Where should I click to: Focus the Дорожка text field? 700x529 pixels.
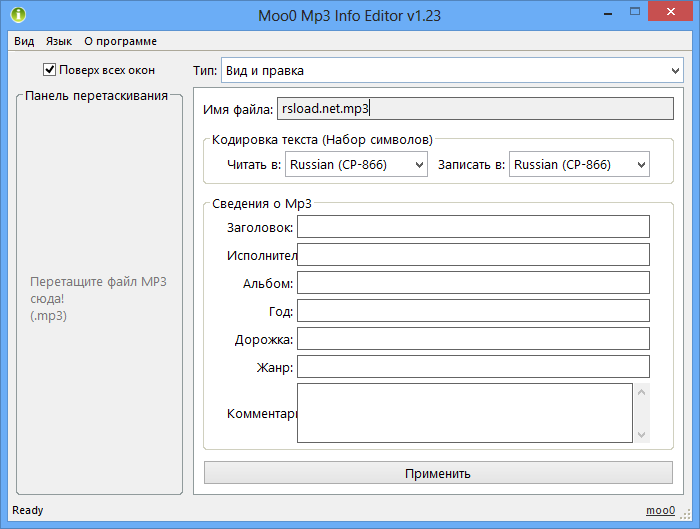coord(473,338)
